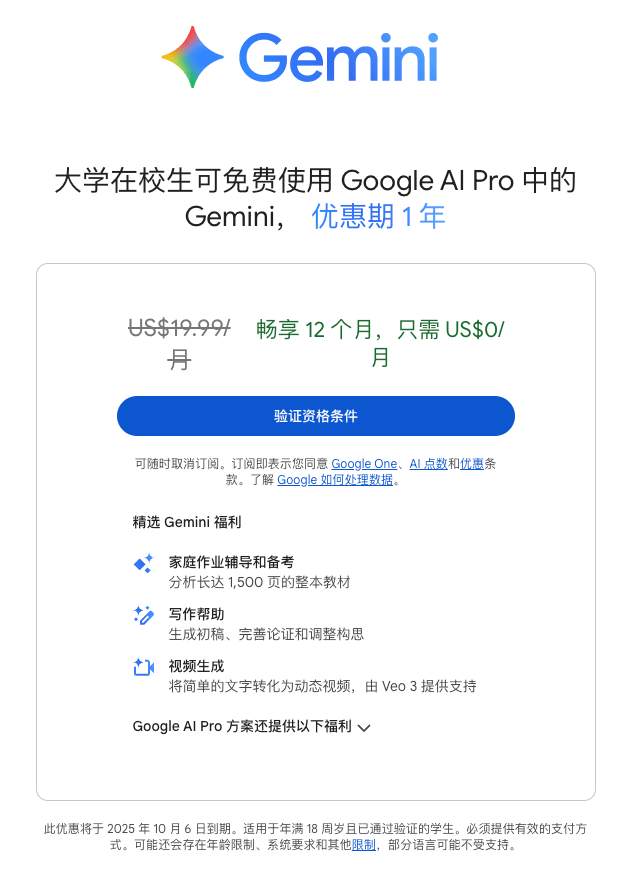Click the sparkle icon beside 家庭作业辅导和备考
The height and width of the screenshot is (872, 628).
click(x=144, y=563)
